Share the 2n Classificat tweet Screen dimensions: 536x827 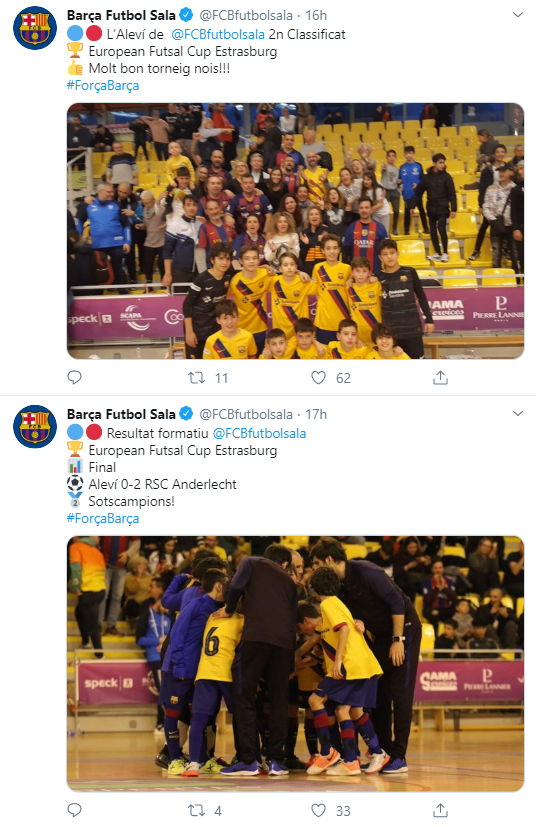[441, 377]
